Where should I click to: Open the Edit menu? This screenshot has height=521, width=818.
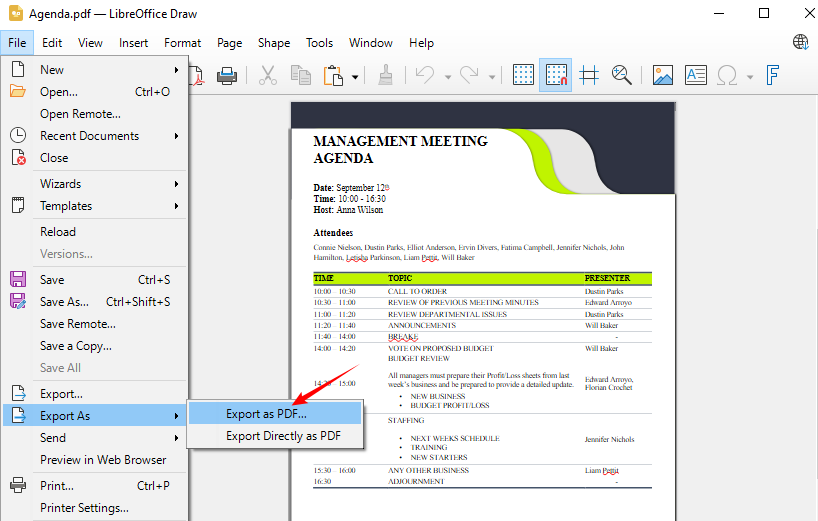click(52, 43)
